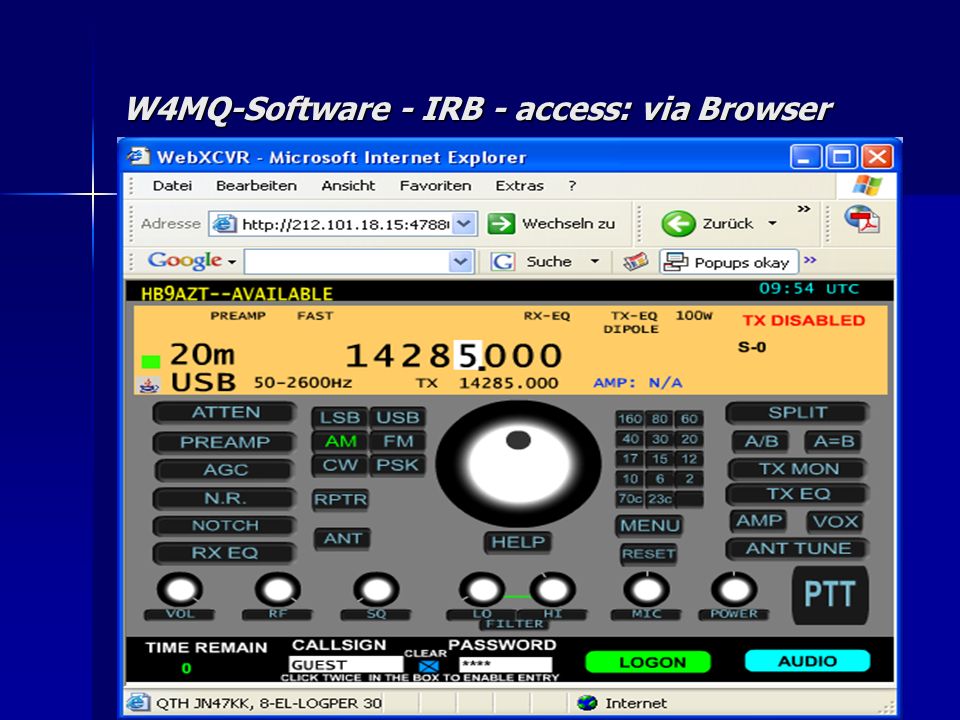Image resolution: width=960 pixels, height=720 pixels.
Task: Click the Internet zone globe icon
Action: (587, 703)
